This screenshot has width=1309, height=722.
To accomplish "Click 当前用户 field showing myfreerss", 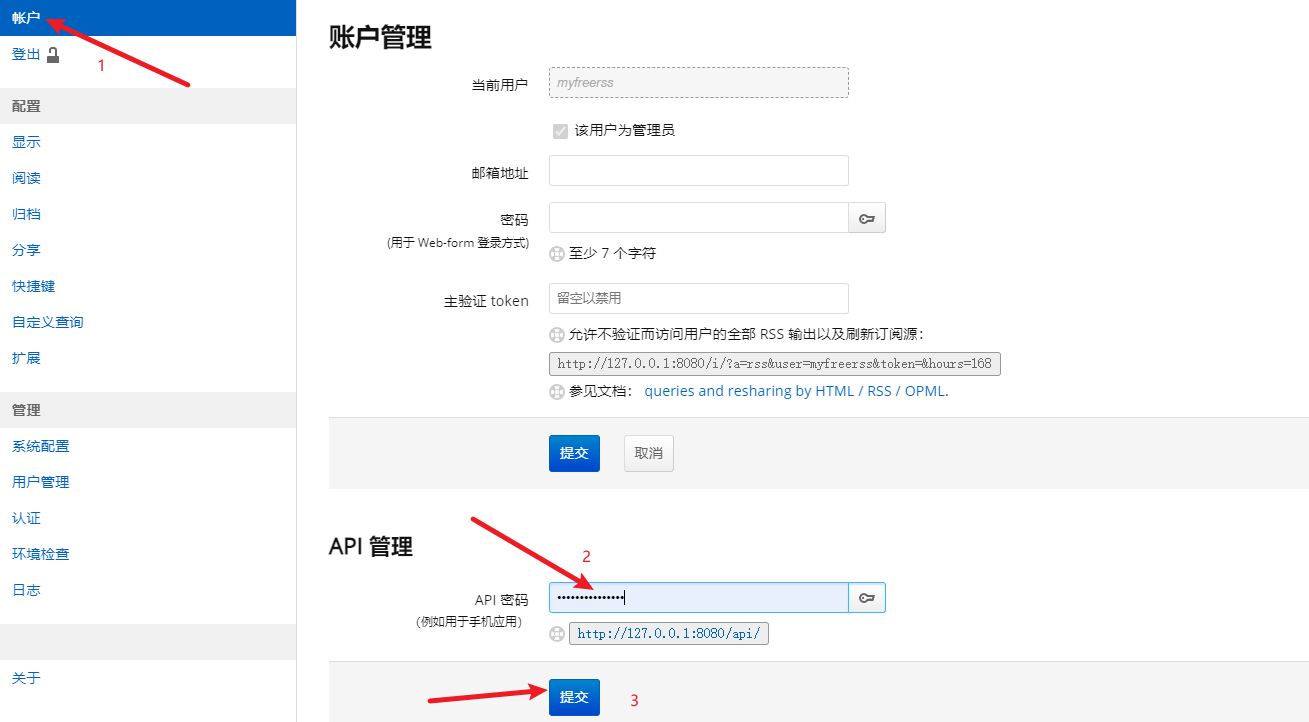I will click(x=699, y=82).
